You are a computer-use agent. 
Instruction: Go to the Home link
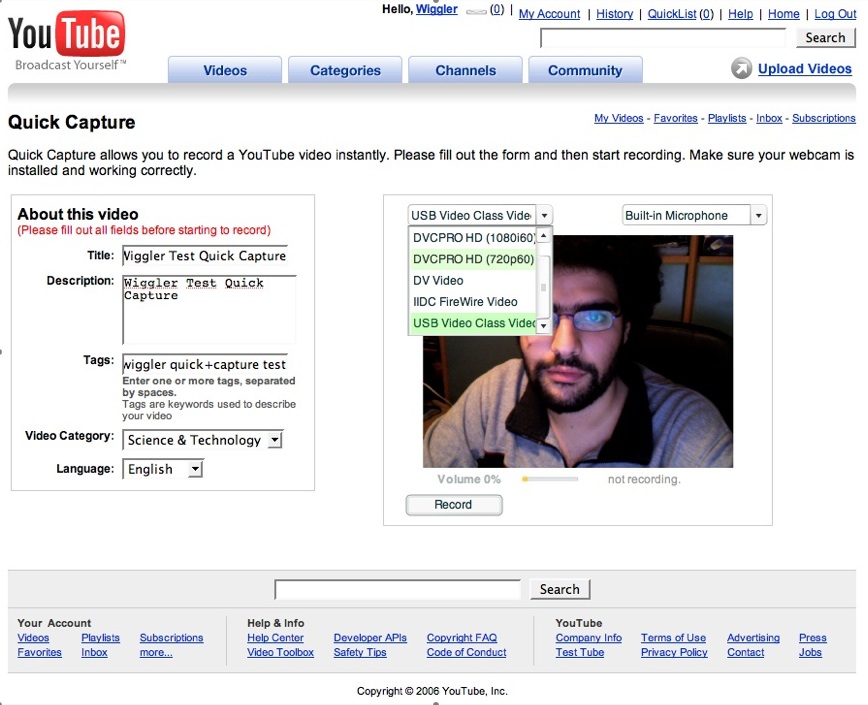tap(784, 14)
